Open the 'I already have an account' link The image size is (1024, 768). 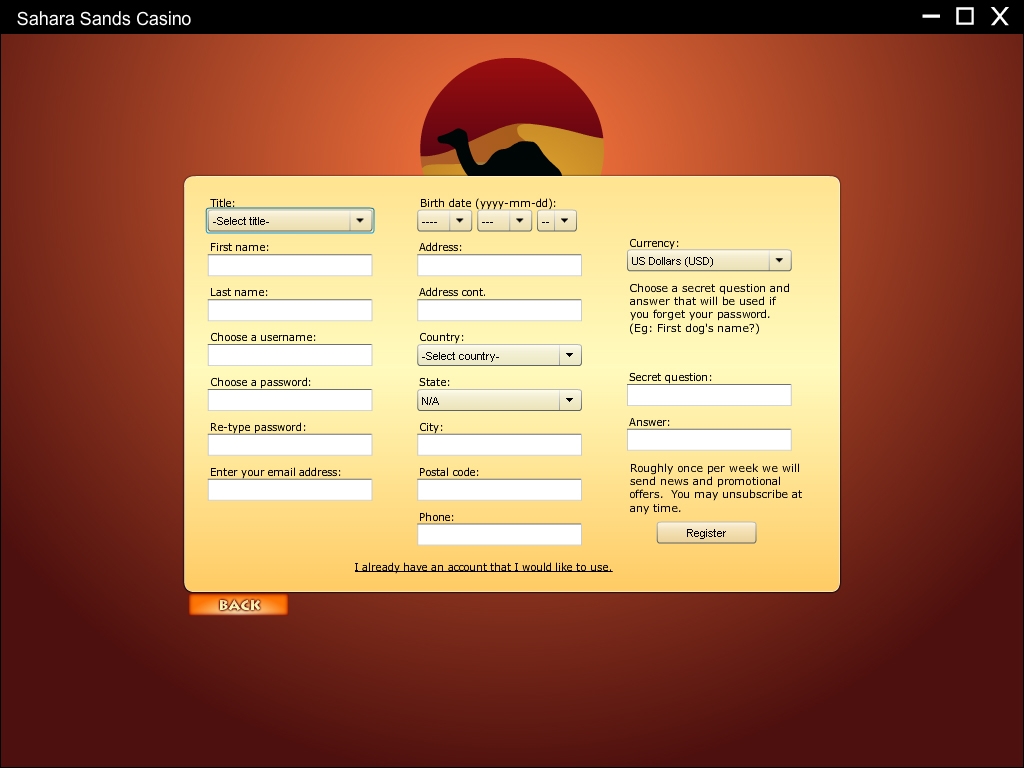point(483,567)
